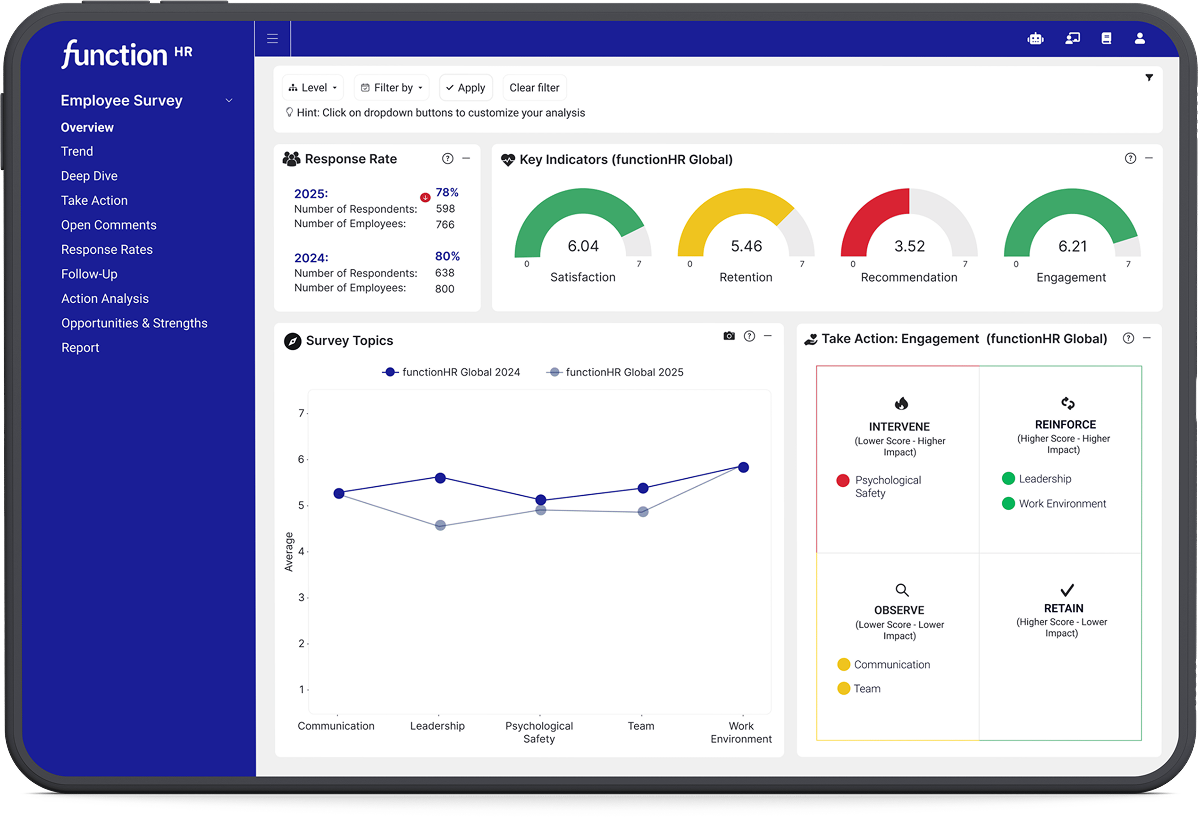Image resolution: width=1199 pixels, height=818 pixels.
Task: Show help for the Survey Topics panel
Action: point(749,336)
